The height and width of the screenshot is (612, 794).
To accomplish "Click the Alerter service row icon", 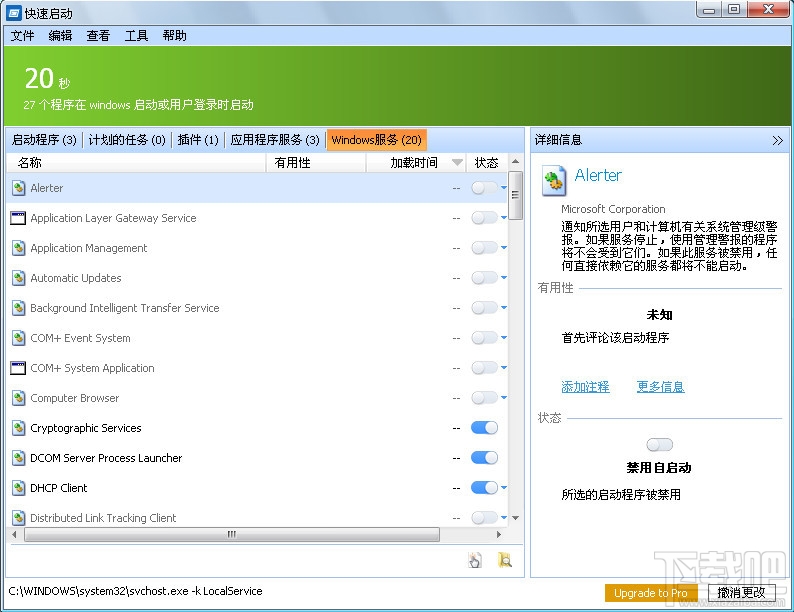I will [19, 188].
